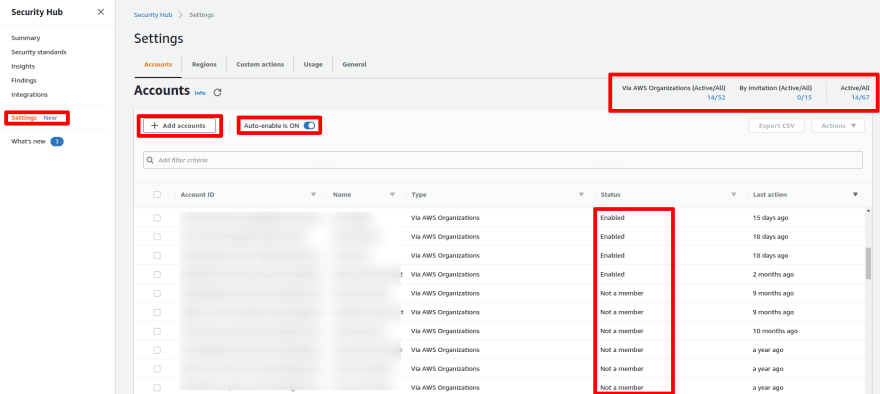
Task: Open What's new in sidebar
Action: click(x=28, y=141)
